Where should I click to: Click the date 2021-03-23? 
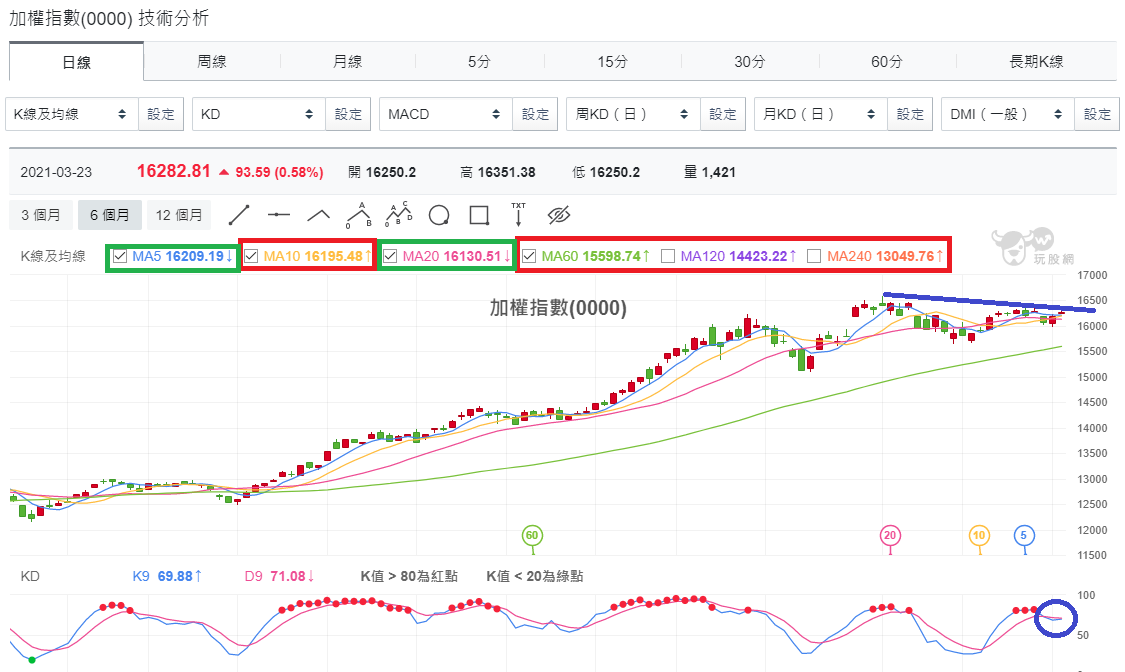point(56,172)
